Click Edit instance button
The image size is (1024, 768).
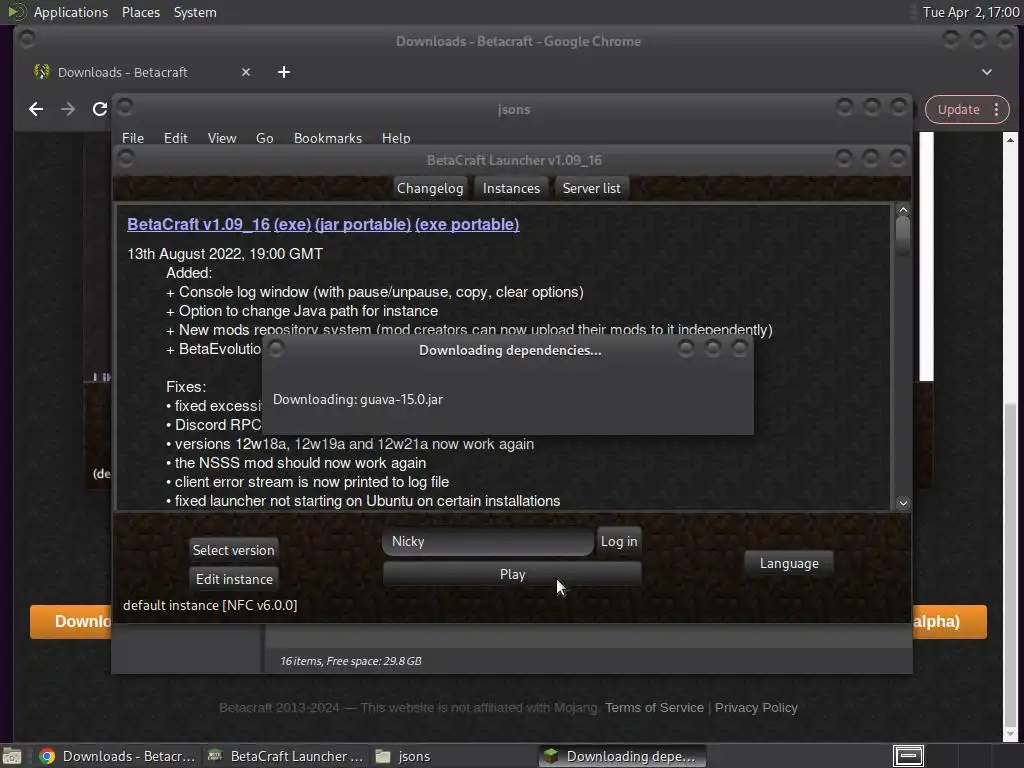tap(234, 579)
